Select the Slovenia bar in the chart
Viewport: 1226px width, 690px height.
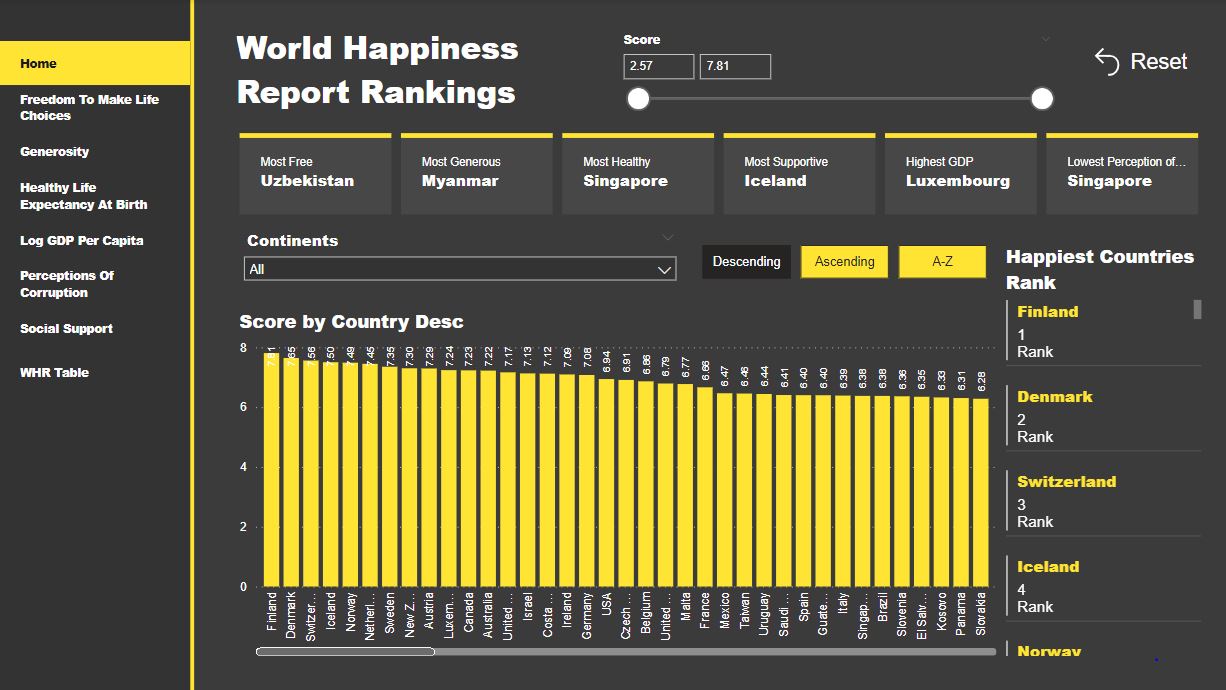click(902, 492)
